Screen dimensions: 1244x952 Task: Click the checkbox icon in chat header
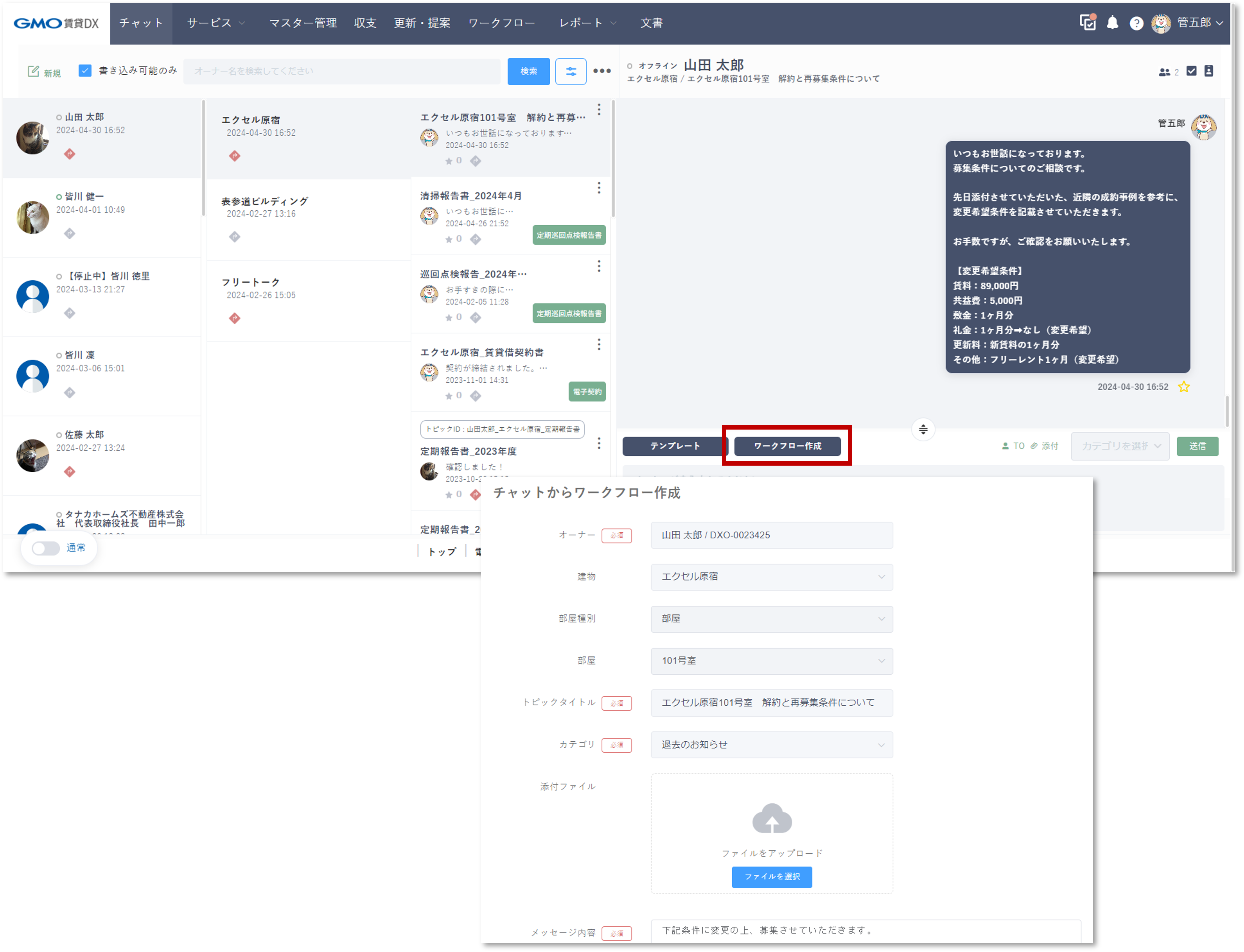pos(1191,71)
